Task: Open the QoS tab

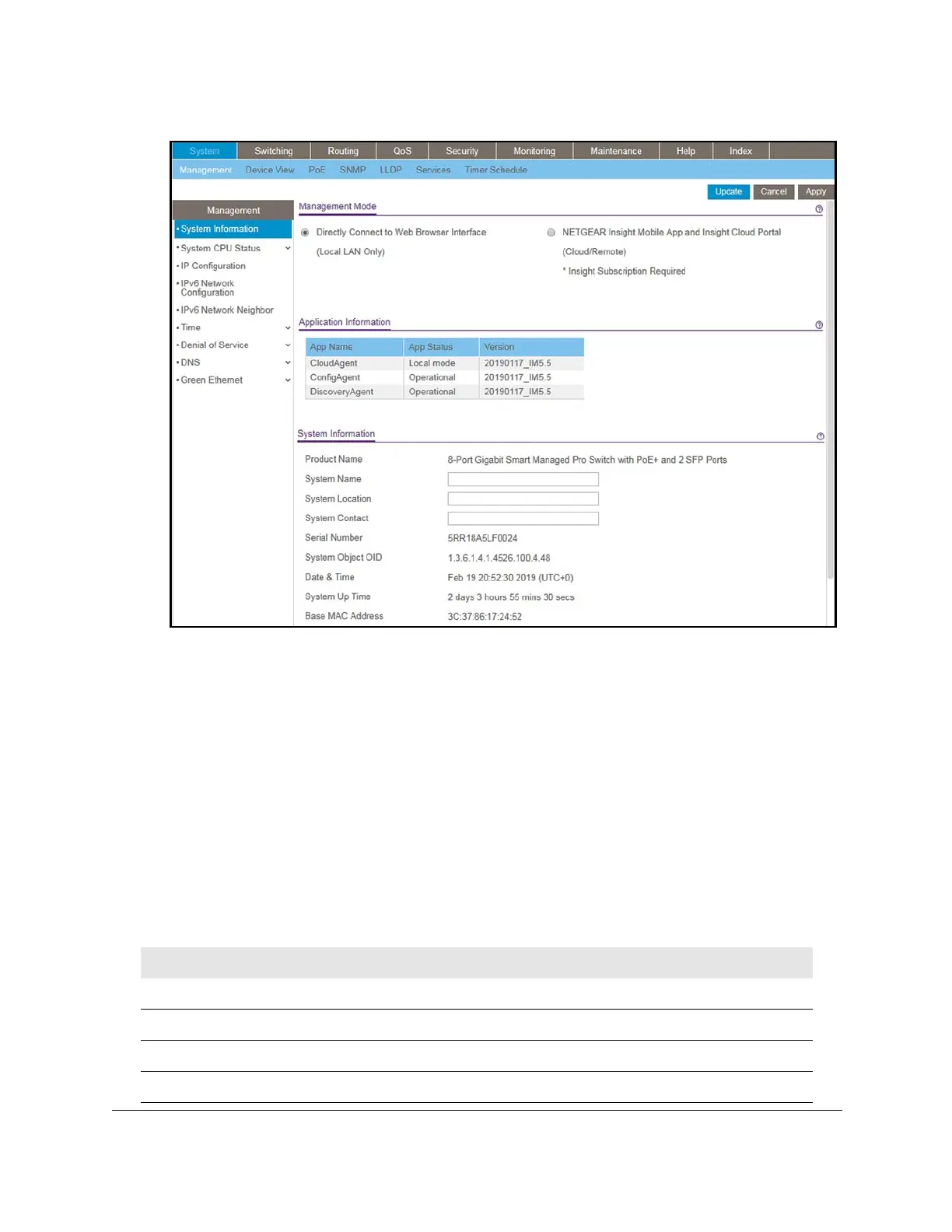Action: [402, 151]
